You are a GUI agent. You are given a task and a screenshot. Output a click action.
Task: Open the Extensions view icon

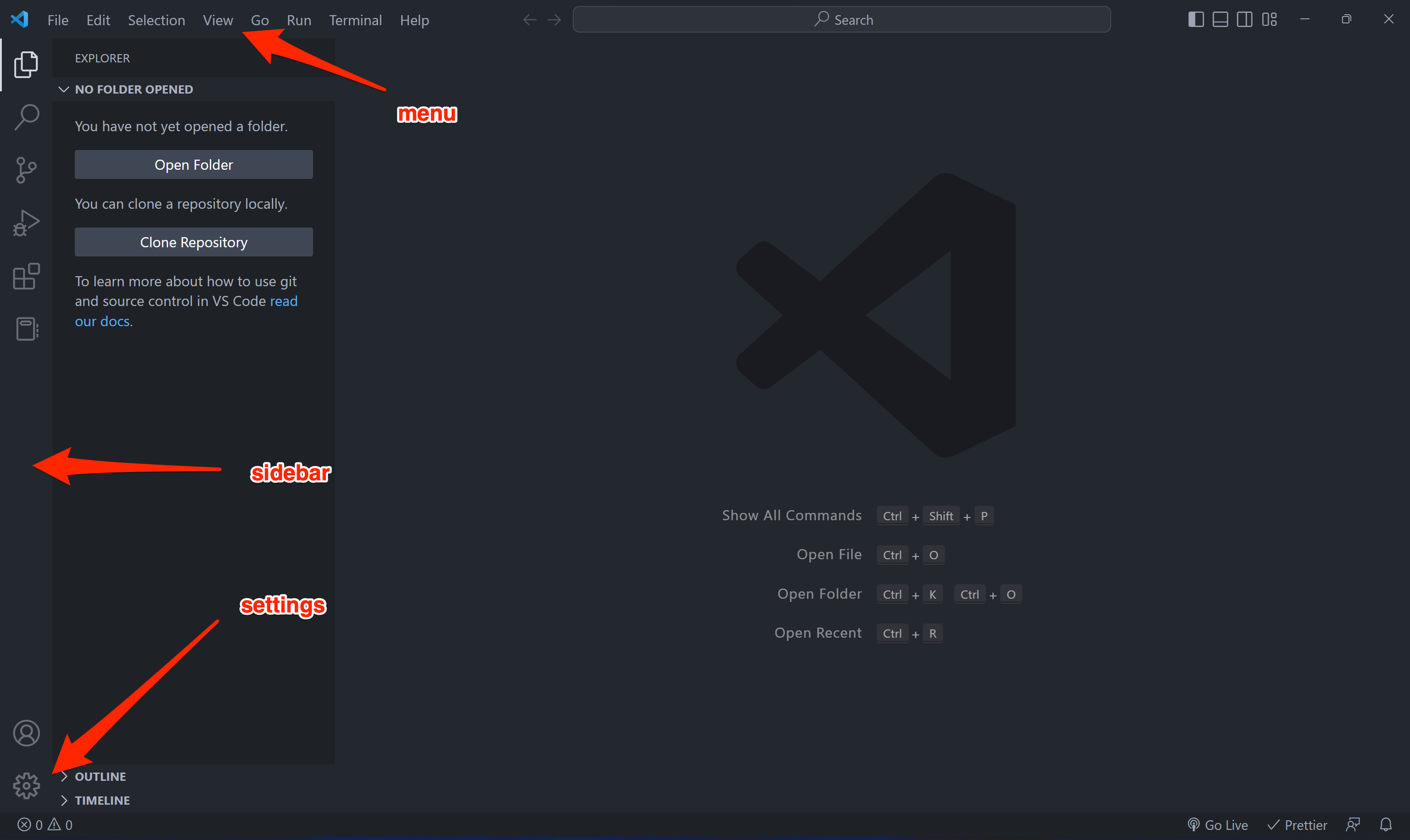point(26,276)
